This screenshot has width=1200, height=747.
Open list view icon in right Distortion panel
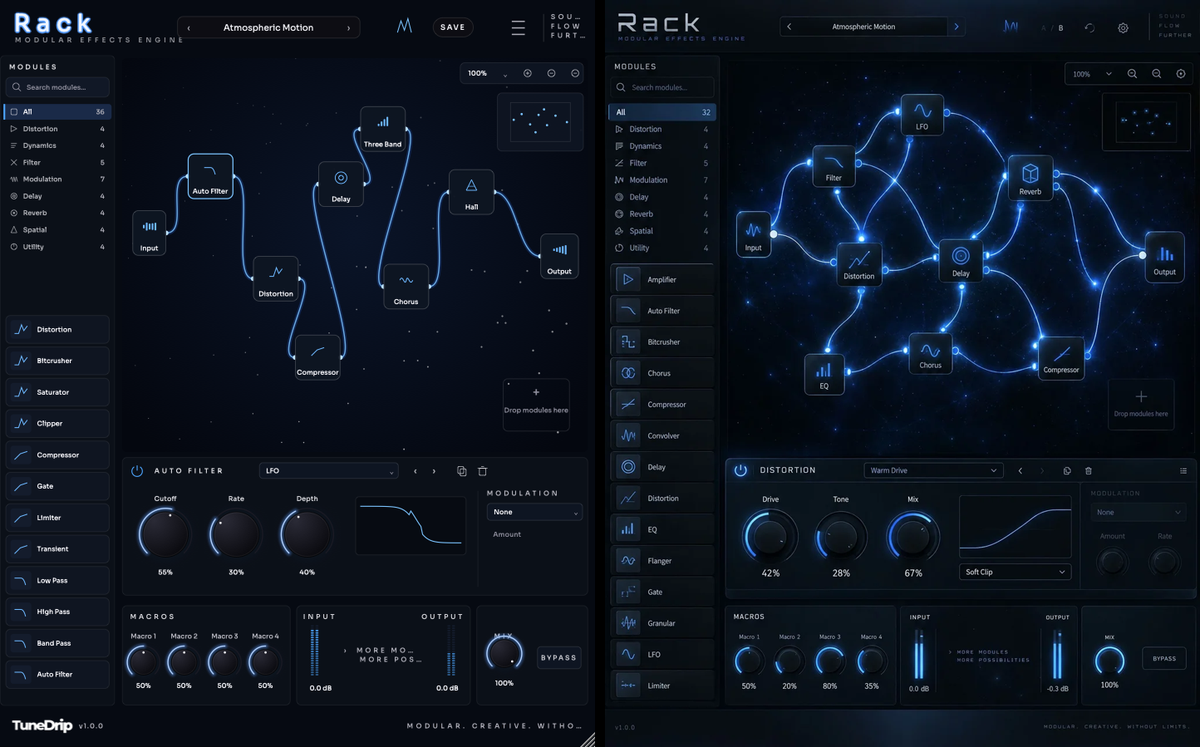[x=1183, y=470]
